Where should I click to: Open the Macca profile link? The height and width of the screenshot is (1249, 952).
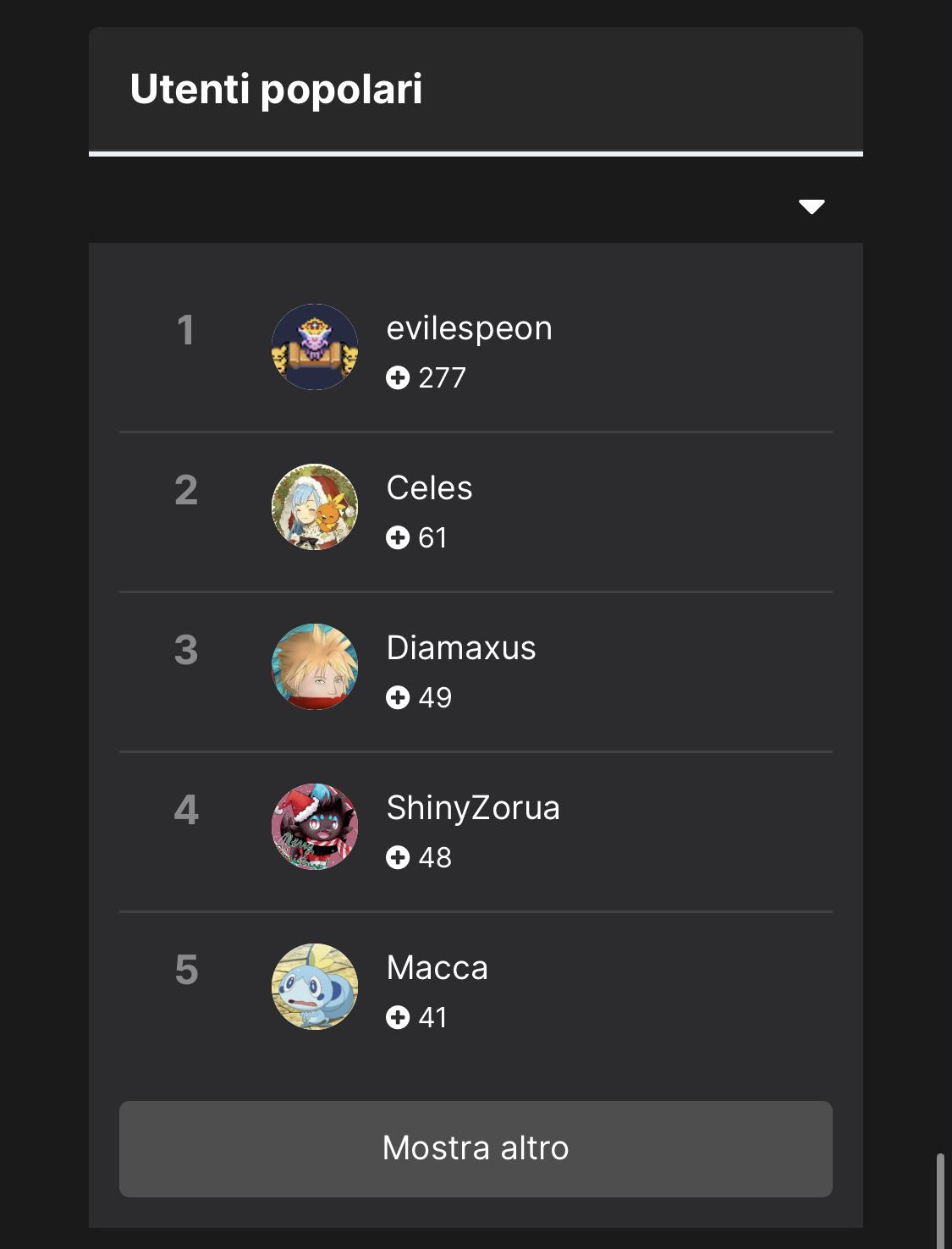click(437, 968)
